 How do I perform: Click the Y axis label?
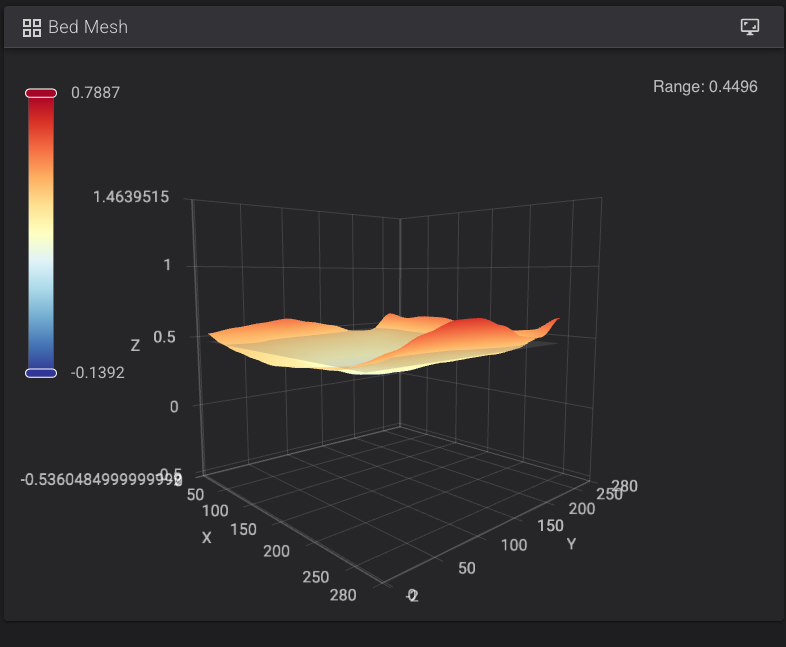pyautogui.click(x=571, y=544)
